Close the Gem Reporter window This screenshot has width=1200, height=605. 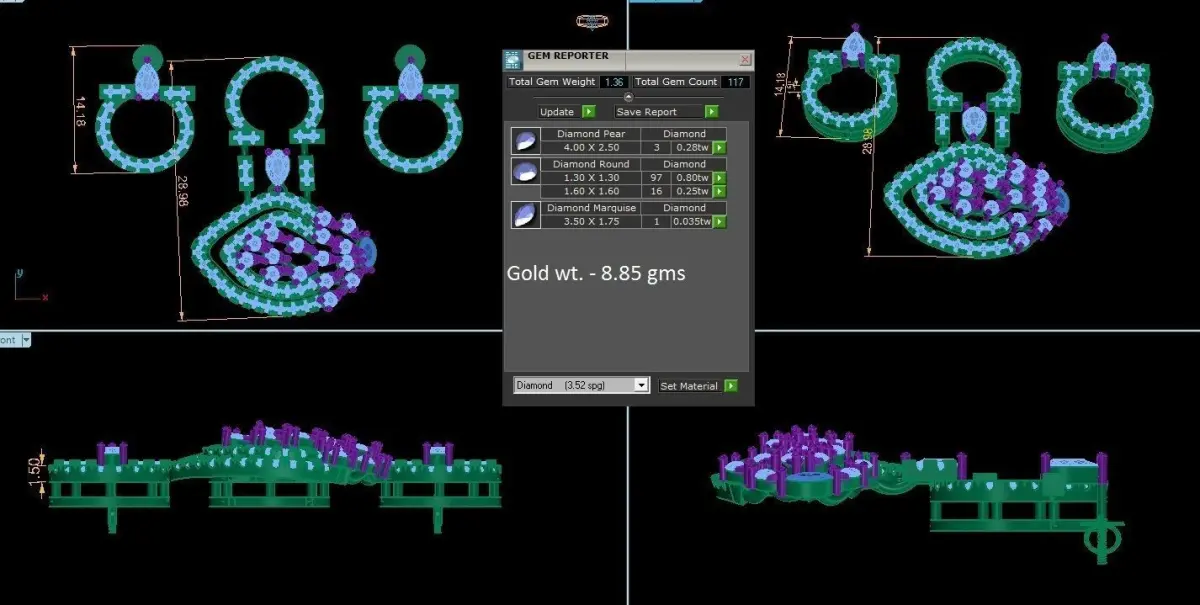click(744, 59)
